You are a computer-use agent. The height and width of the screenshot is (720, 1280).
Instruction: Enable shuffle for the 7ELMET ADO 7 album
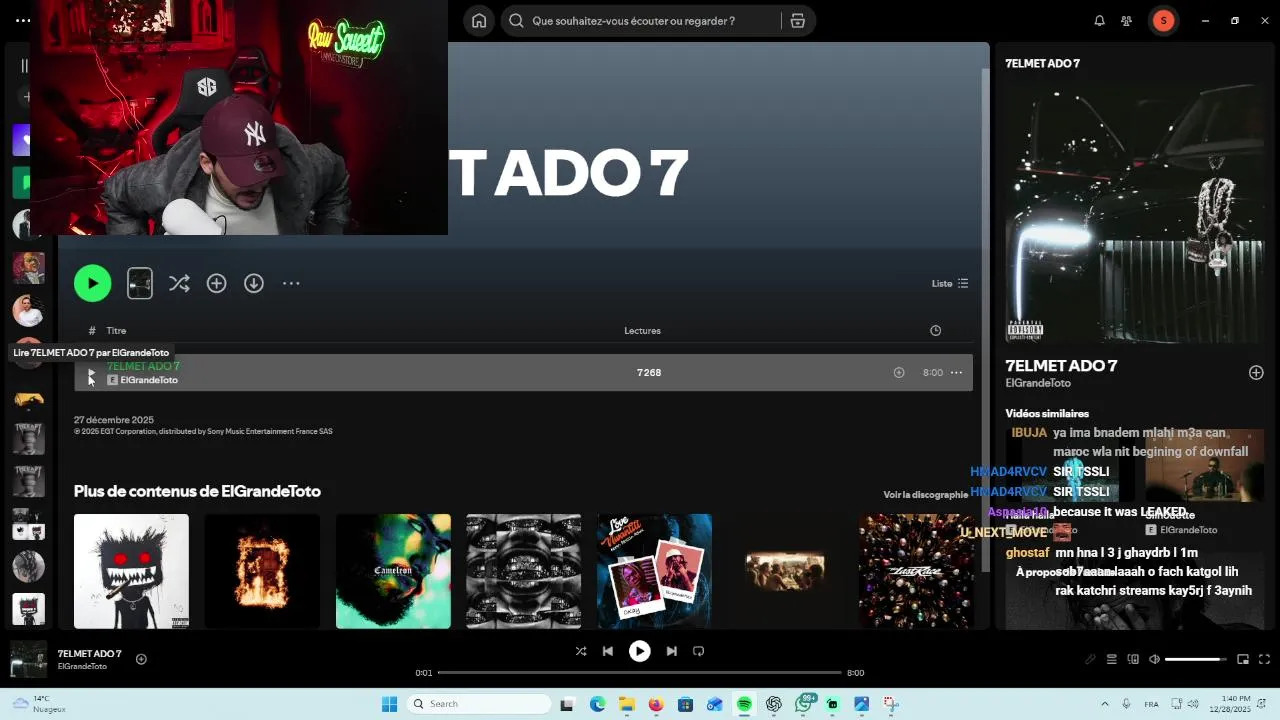[179, 284]
